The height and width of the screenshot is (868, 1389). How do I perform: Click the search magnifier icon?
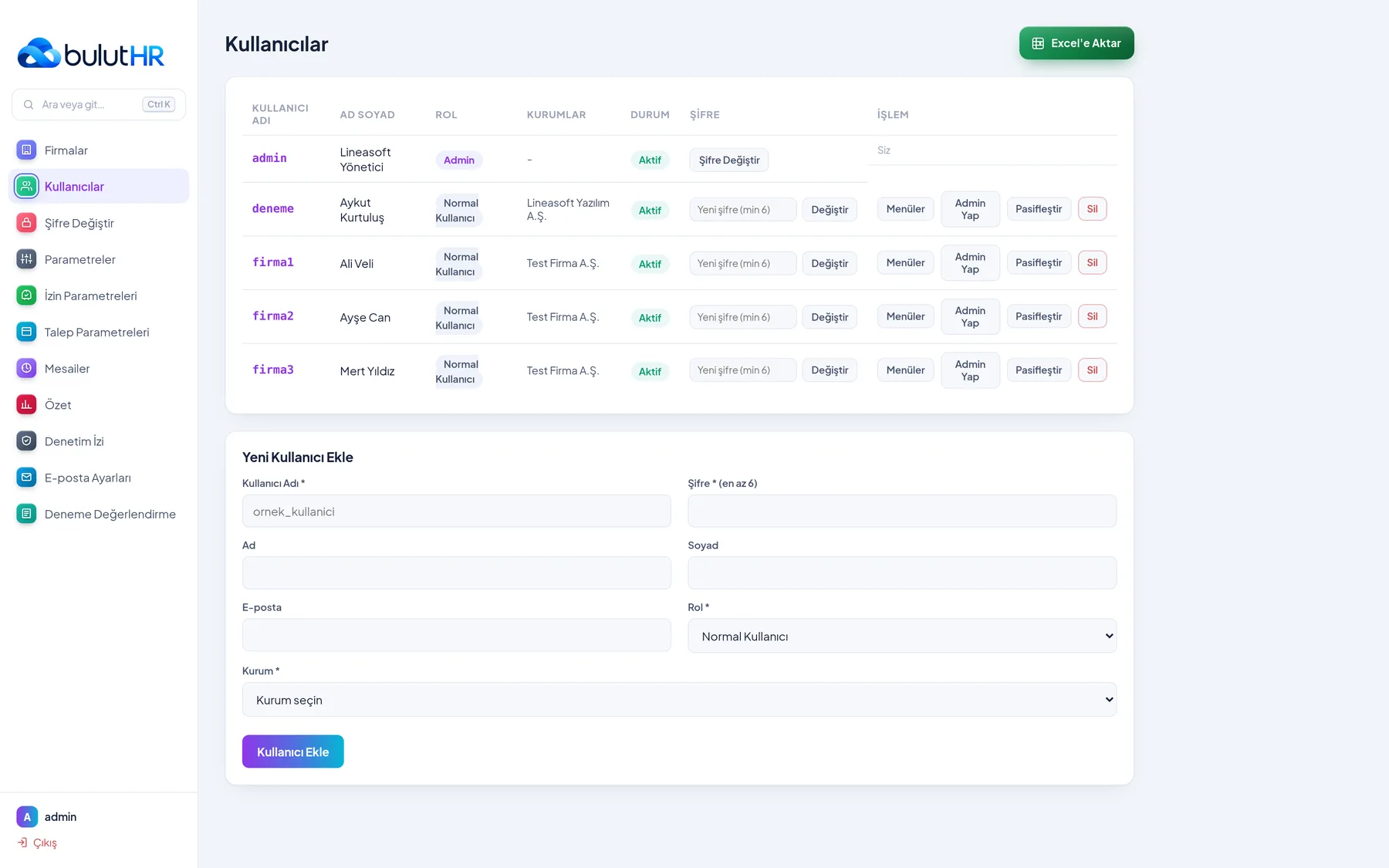[29, 104]
